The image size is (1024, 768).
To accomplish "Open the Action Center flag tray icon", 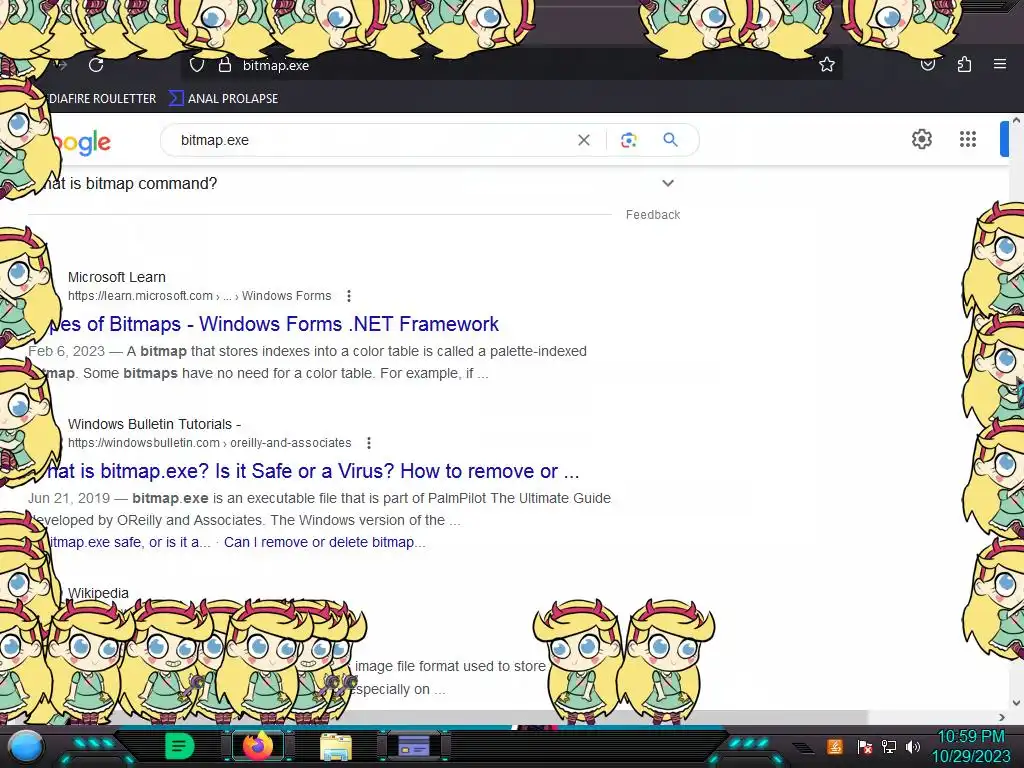I will [x=864, y=746].
